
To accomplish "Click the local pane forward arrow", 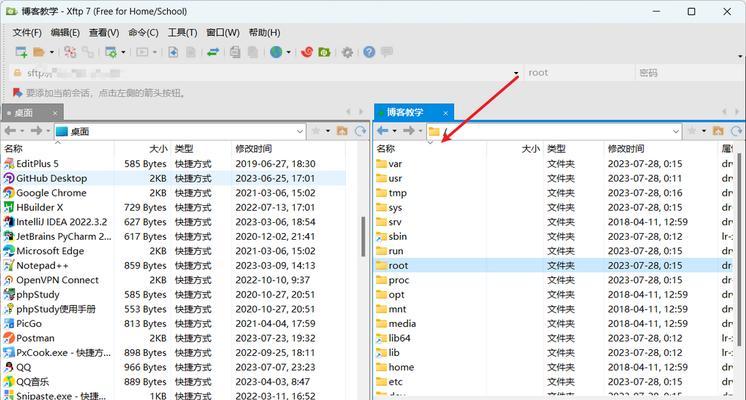I will pos(36,130).
